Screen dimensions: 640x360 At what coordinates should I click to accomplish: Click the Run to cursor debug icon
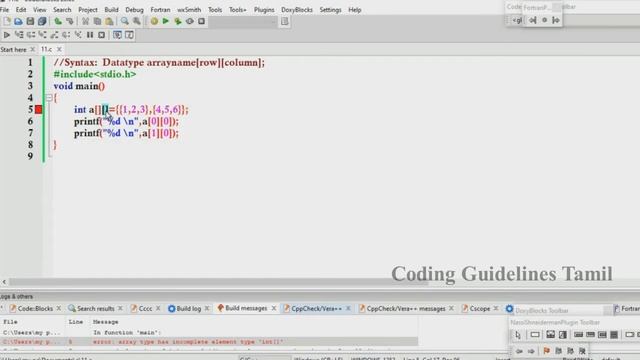click(x=19, y=35)
